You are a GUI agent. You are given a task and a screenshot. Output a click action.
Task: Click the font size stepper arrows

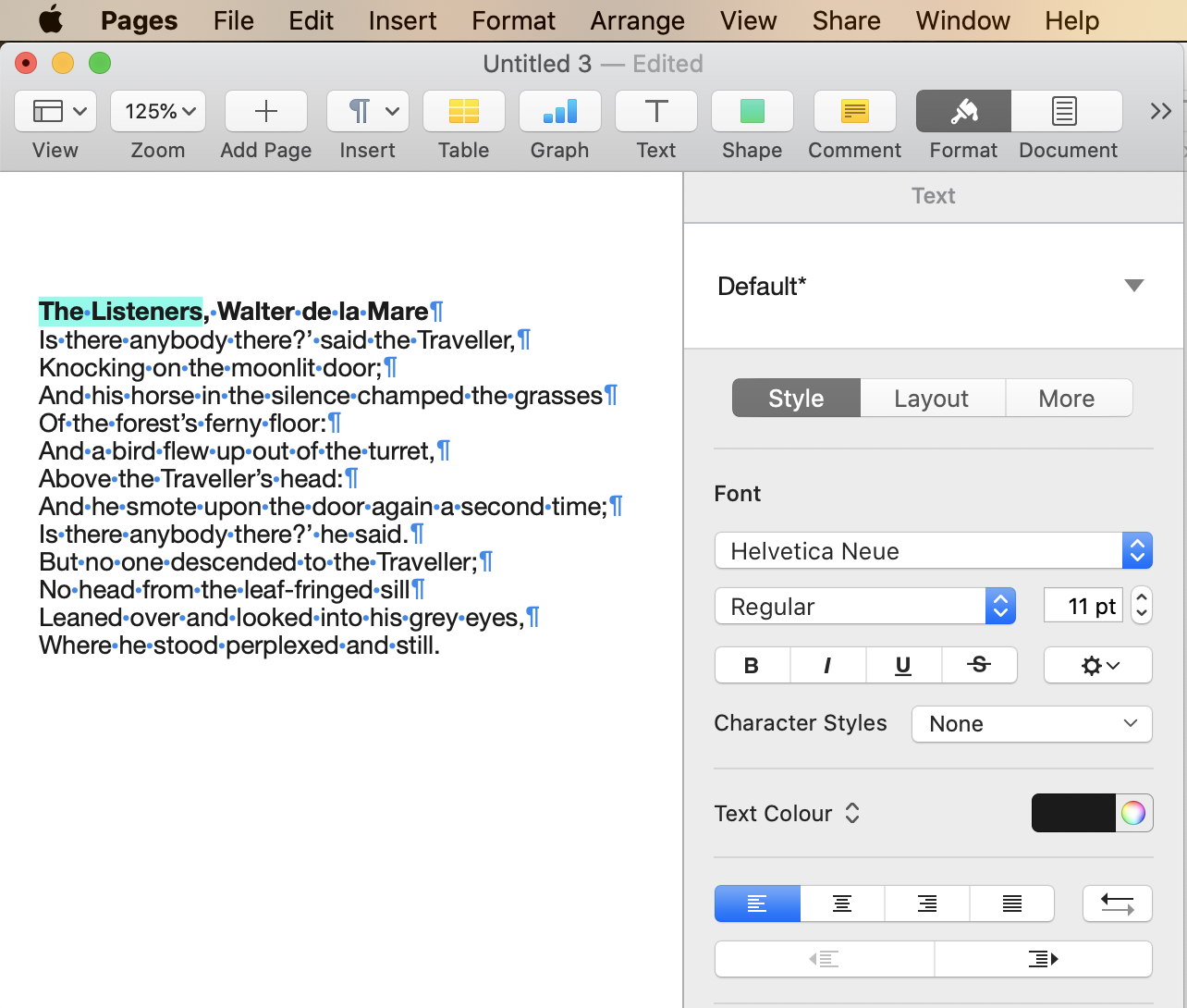click(1142, 607)
